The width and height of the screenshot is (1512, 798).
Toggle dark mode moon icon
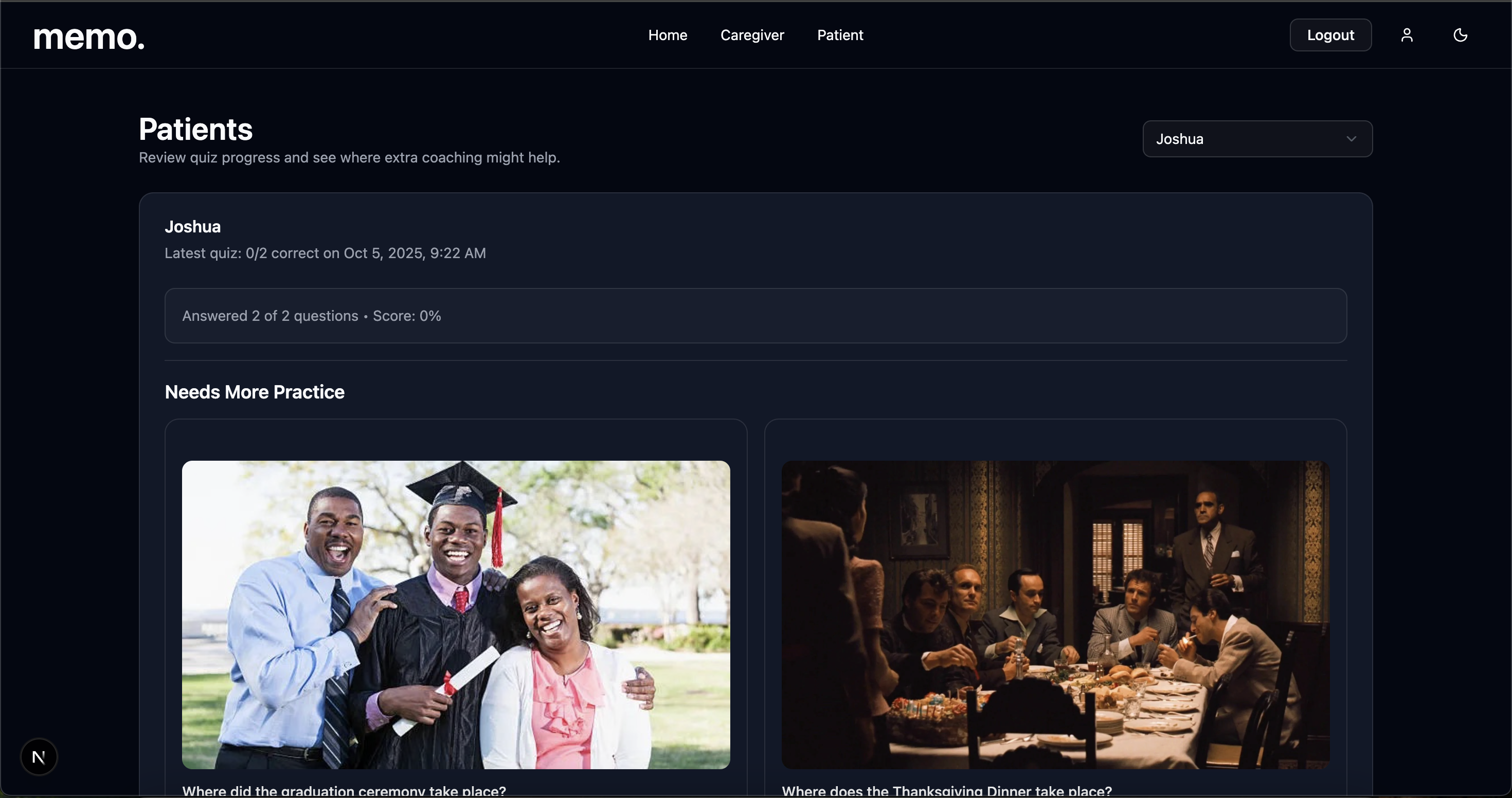pyautogui.click(x=1460, y=35)
